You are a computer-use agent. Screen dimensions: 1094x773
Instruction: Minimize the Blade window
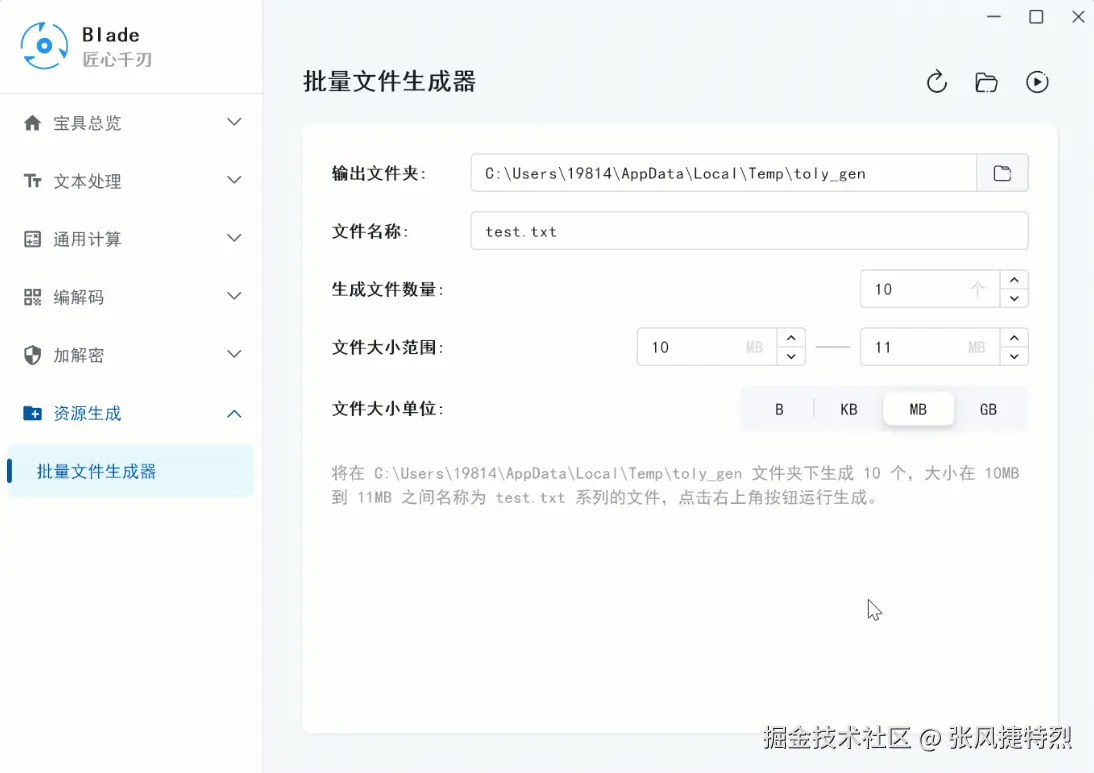click(994, 17)
